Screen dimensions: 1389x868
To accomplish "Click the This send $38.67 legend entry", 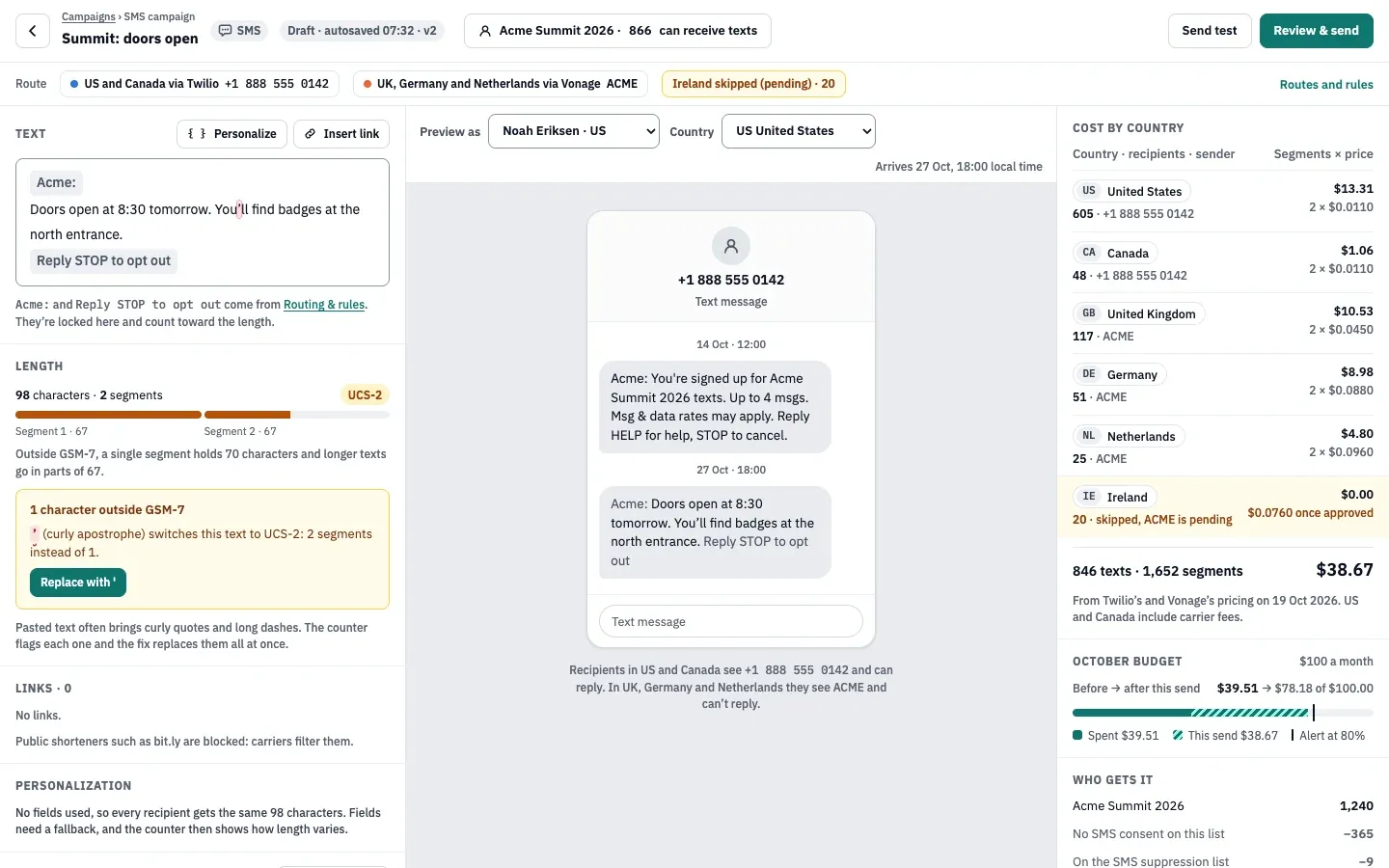I will [1225, 736].
